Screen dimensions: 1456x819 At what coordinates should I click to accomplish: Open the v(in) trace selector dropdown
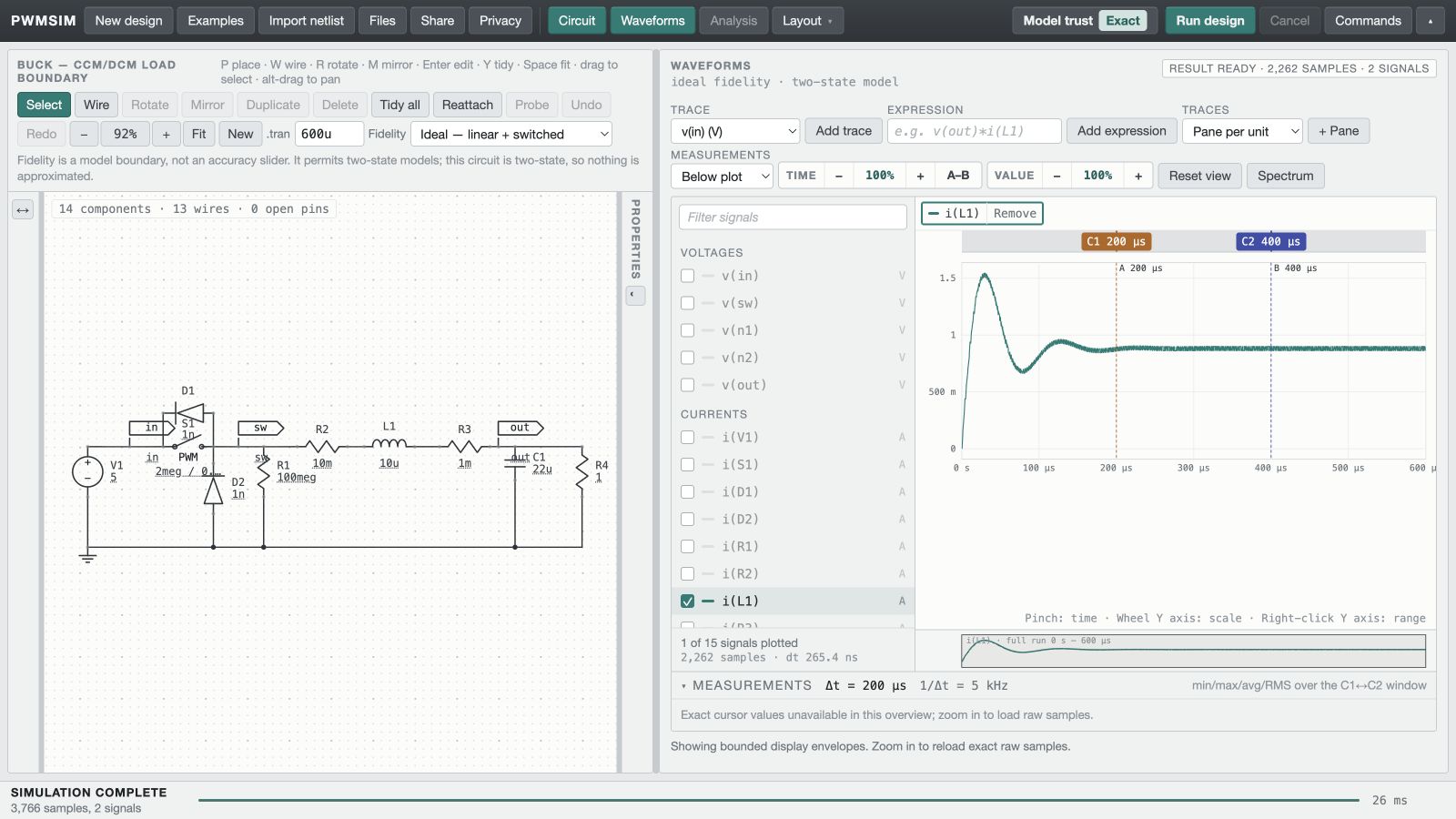click(735, 131)
